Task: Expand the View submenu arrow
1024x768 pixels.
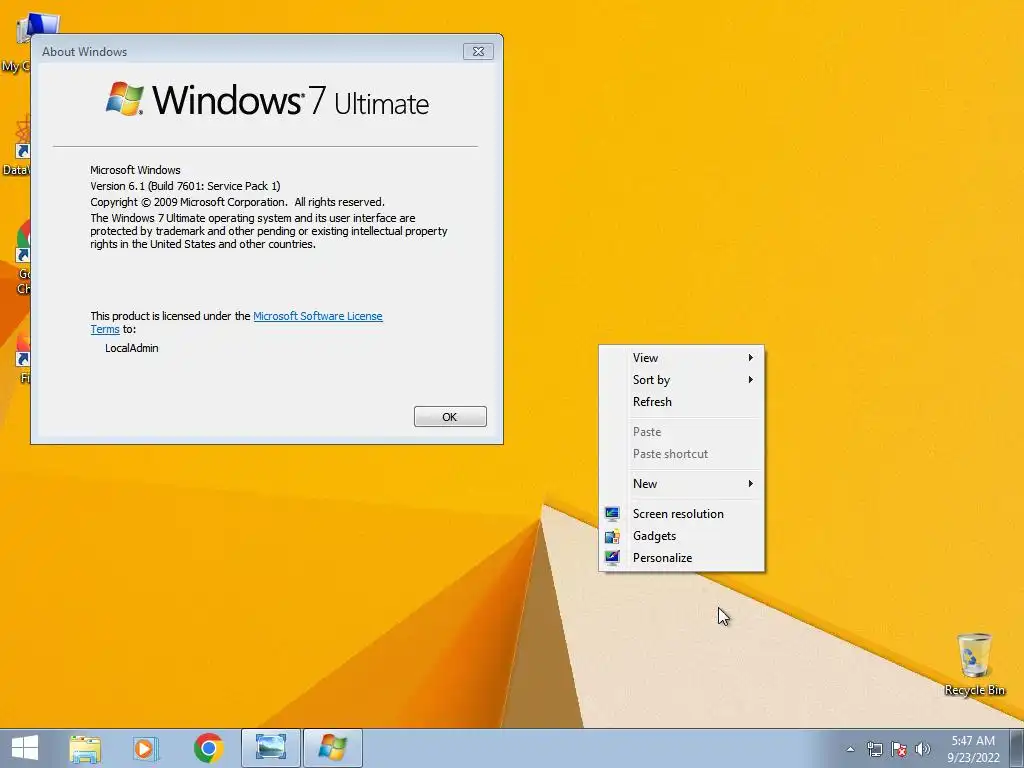Action: 750,358
